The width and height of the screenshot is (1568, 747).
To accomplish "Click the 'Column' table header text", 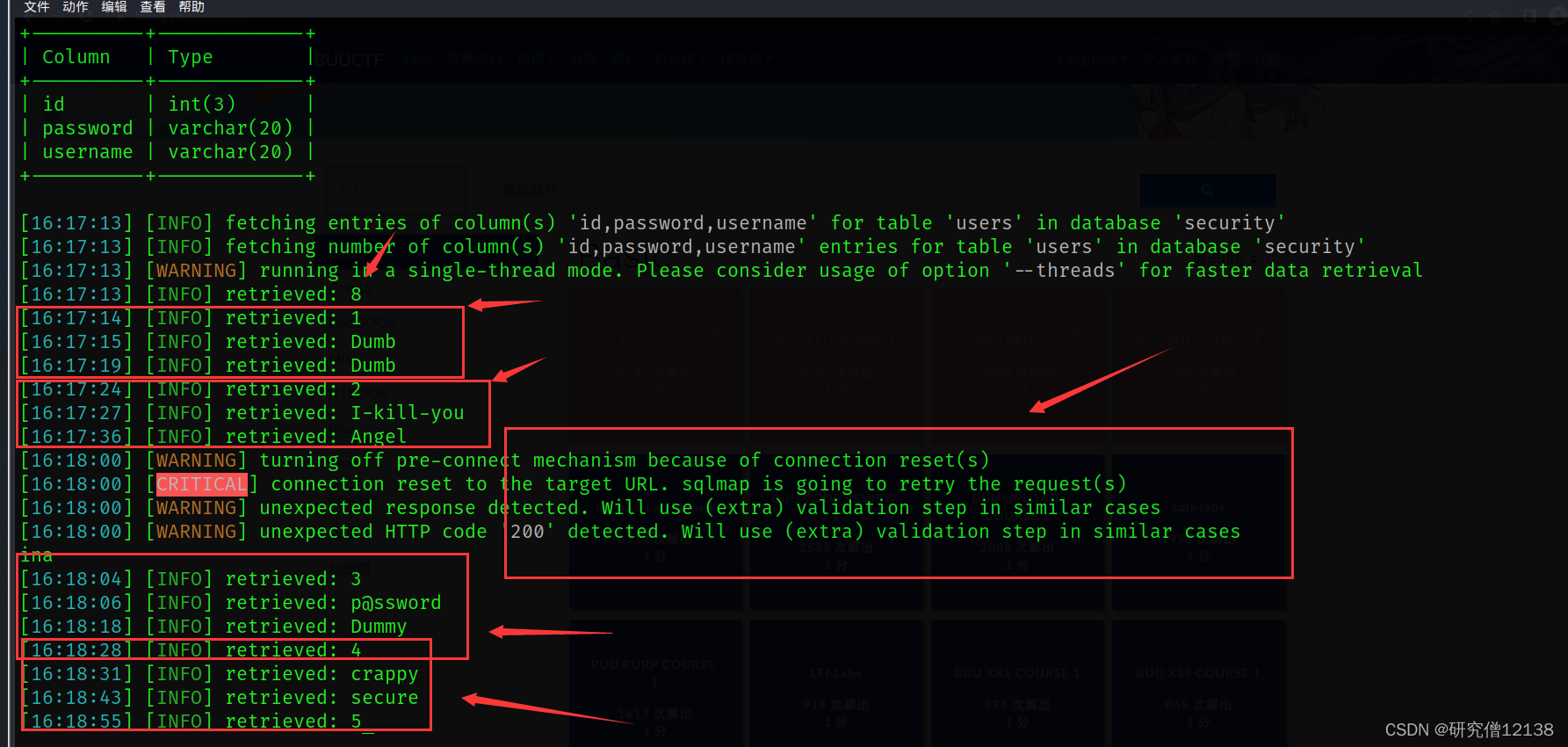I will 76,57.
